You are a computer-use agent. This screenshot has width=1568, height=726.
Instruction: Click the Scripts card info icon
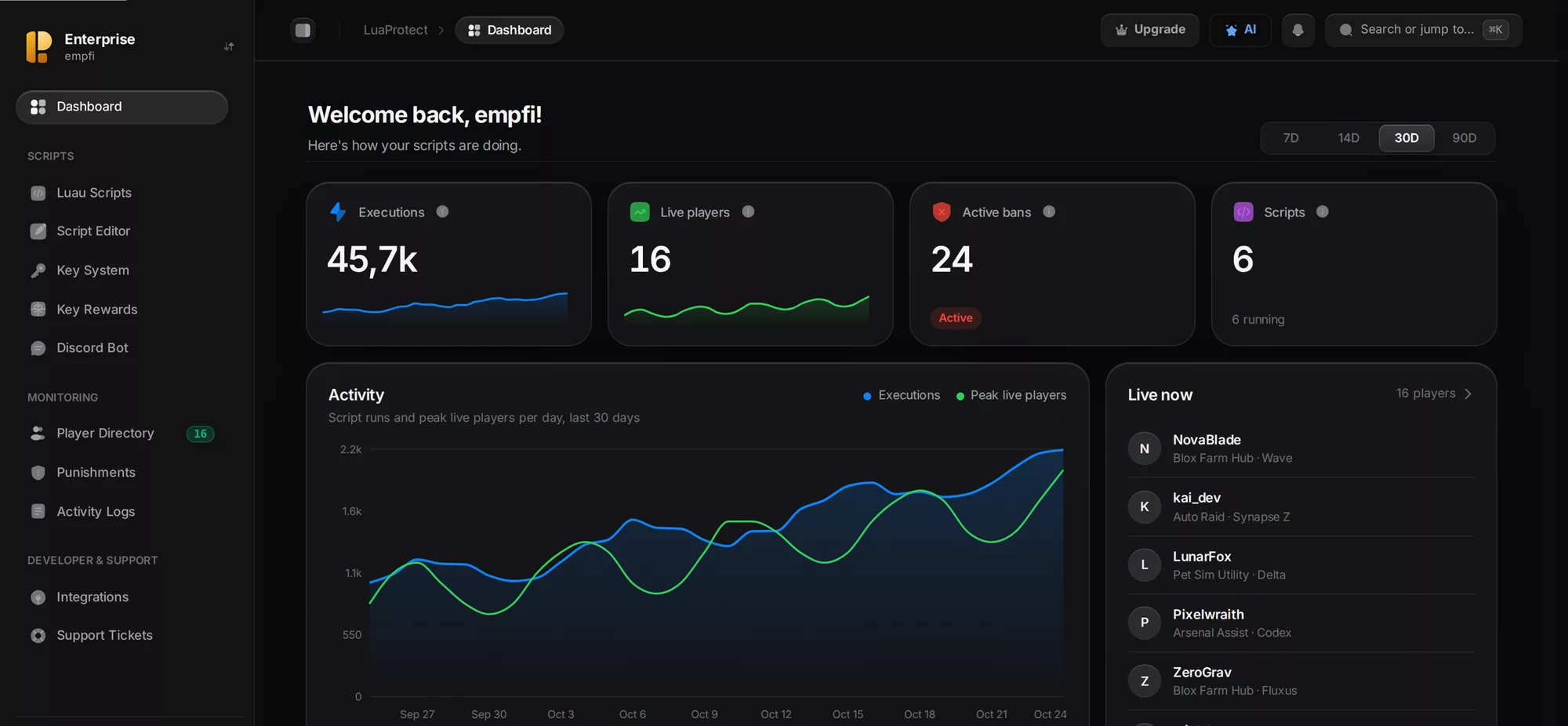pos(1323,212)
